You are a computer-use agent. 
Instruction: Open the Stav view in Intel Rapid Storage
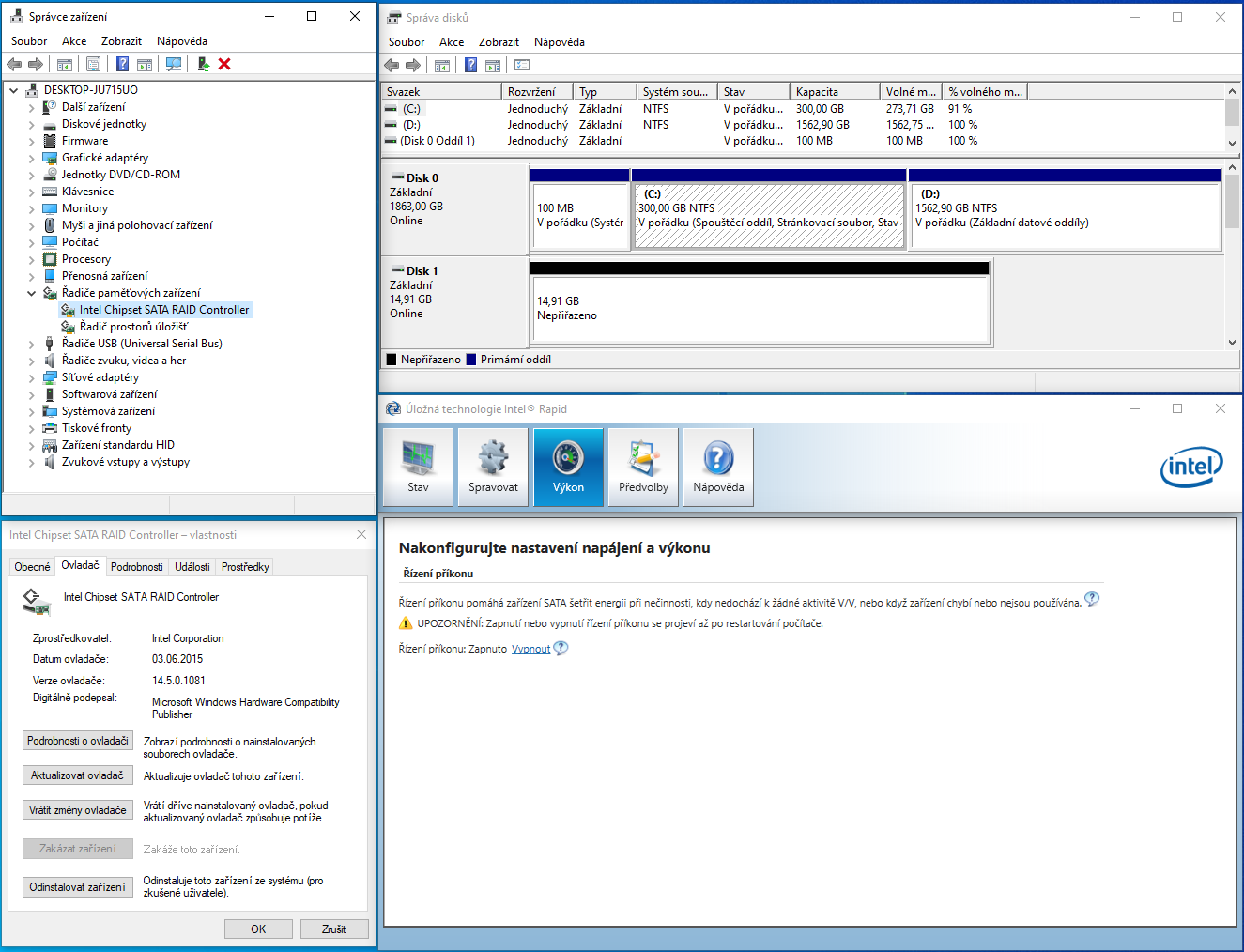point(418,468)
